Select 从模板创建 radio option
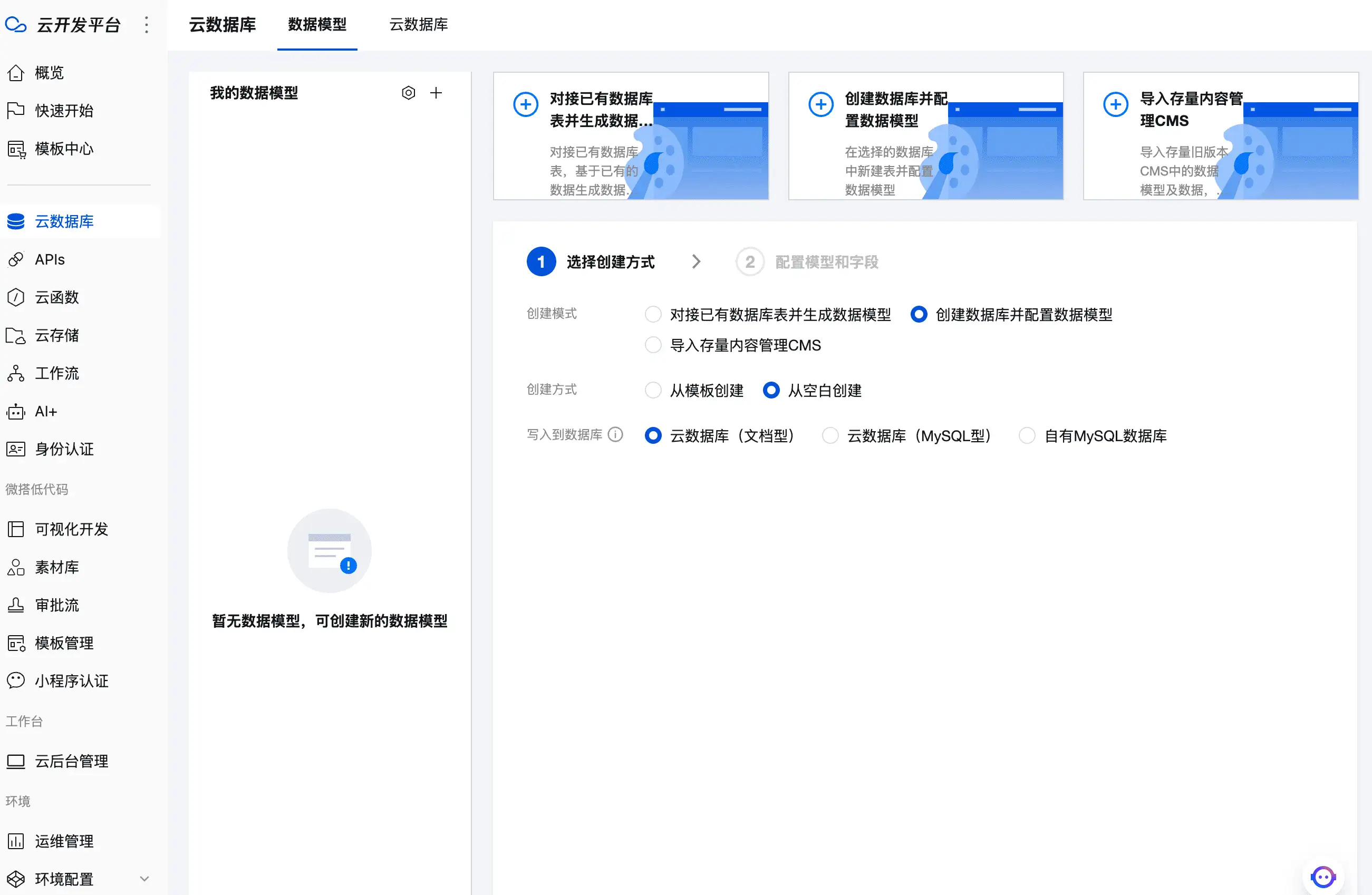Screen dimensions: 1372x895 [653, 391]
